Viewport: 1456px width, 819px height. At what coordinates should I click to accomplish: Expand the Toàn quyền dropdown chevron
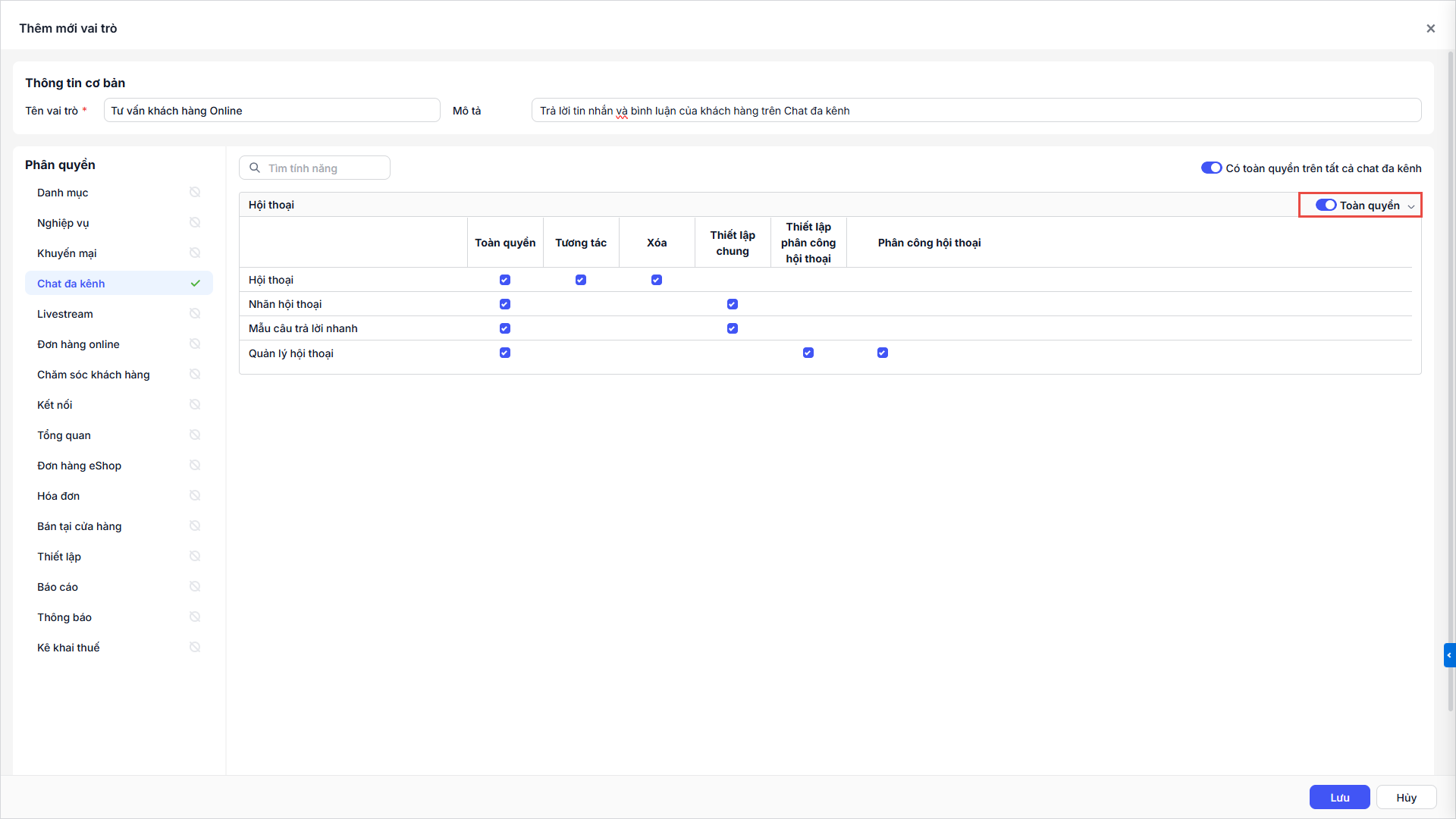point(1411,206)
